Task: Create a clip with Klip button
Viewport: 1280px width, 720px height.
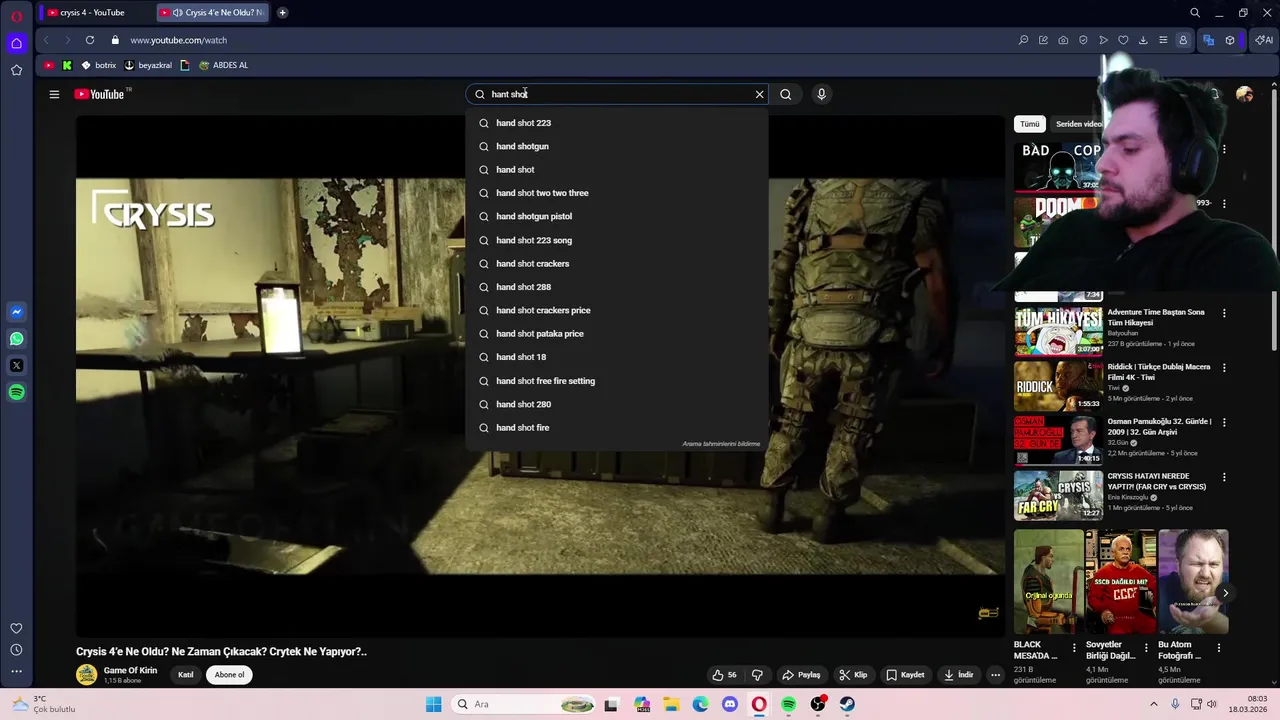Action: [853, 675]
